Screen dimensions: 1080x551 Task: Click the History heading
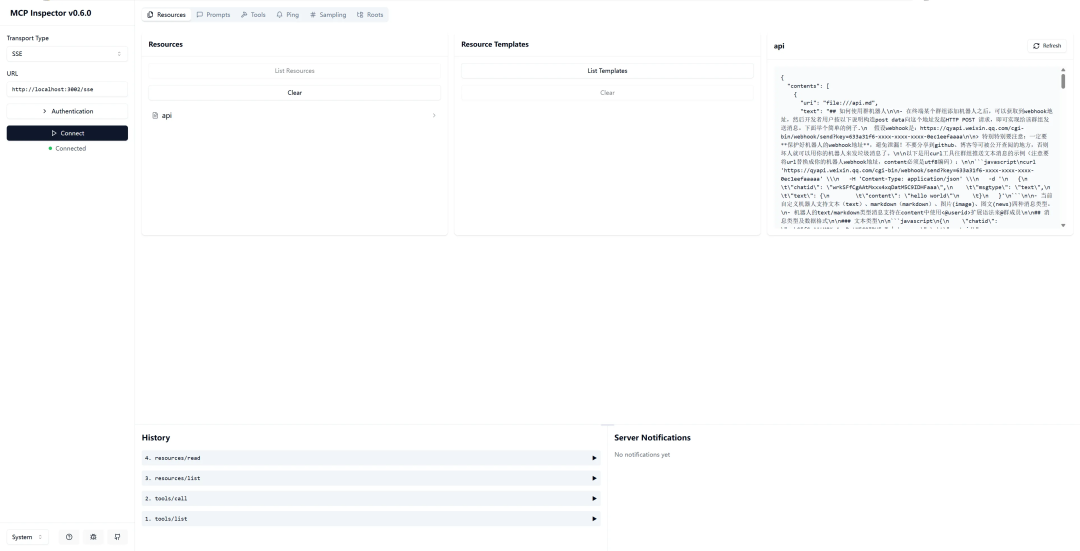click(x=156, y=438)
